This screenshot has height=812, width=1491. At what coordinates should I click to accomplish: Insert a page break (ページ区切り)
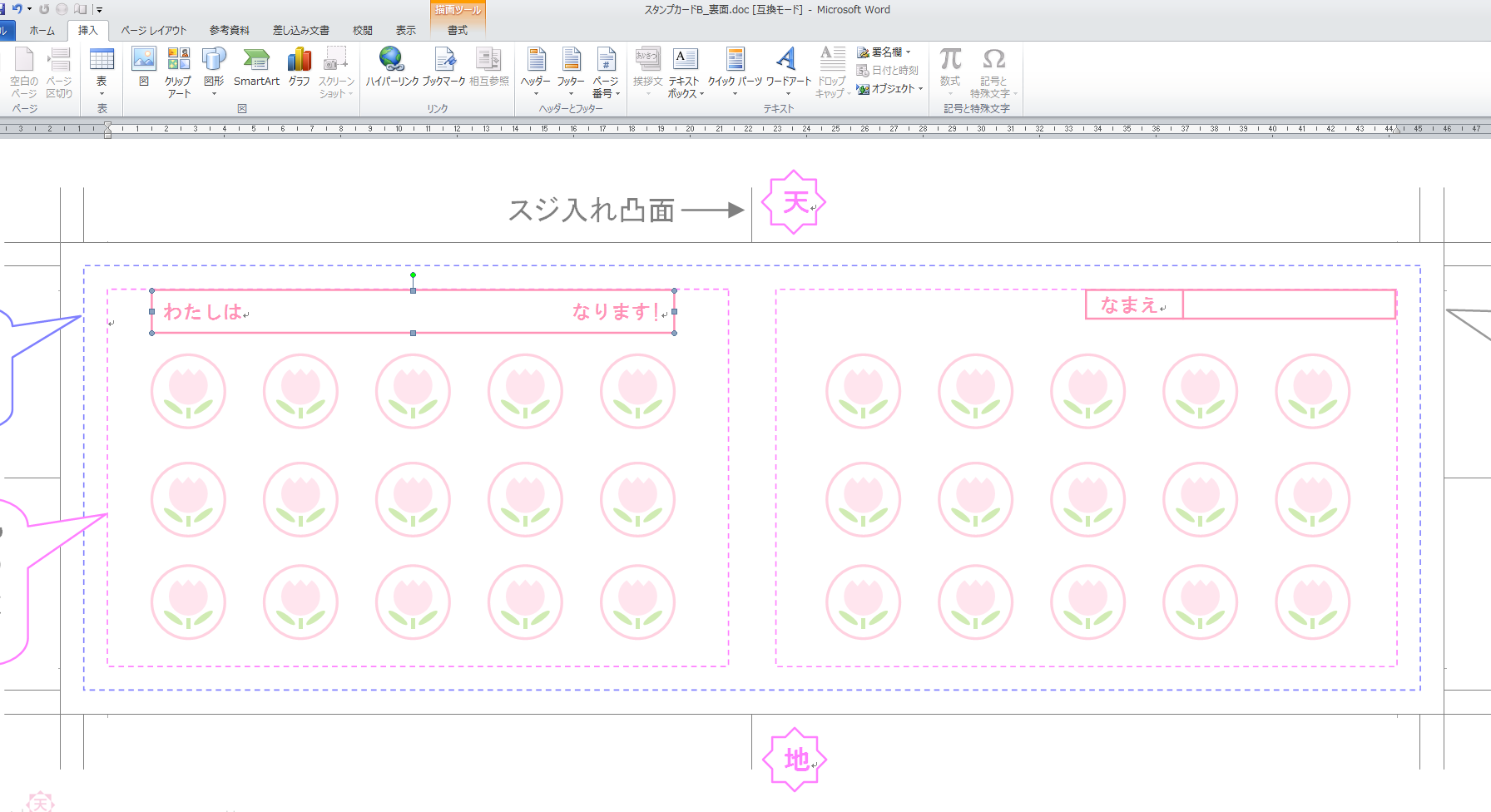(58, 71)
